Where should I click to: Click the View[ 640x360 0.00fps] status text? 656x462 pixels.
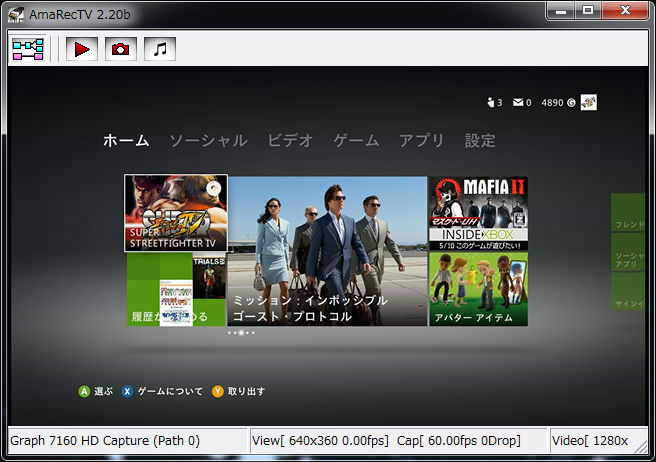(x=320, y=441)
